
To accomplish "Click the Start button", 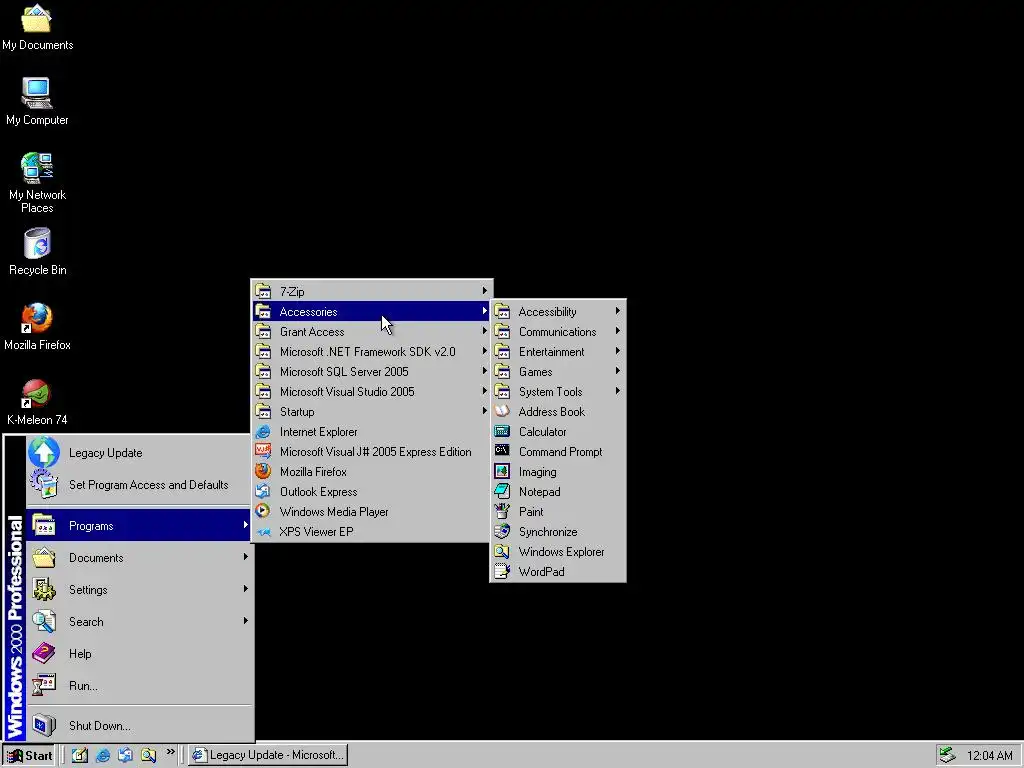I will pyautogui.click(x=29, y=756).
